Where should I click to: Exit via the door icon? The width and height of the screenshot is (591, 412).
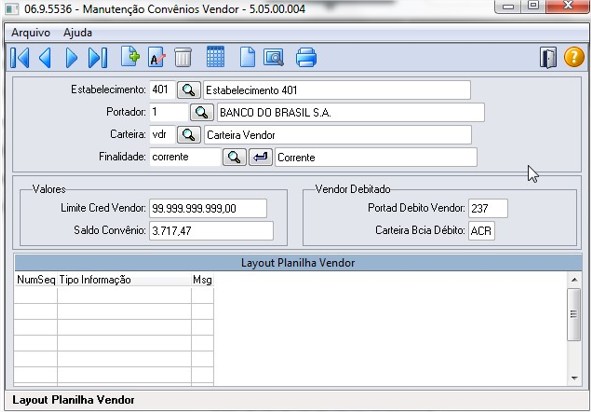(x=548, y=58)
